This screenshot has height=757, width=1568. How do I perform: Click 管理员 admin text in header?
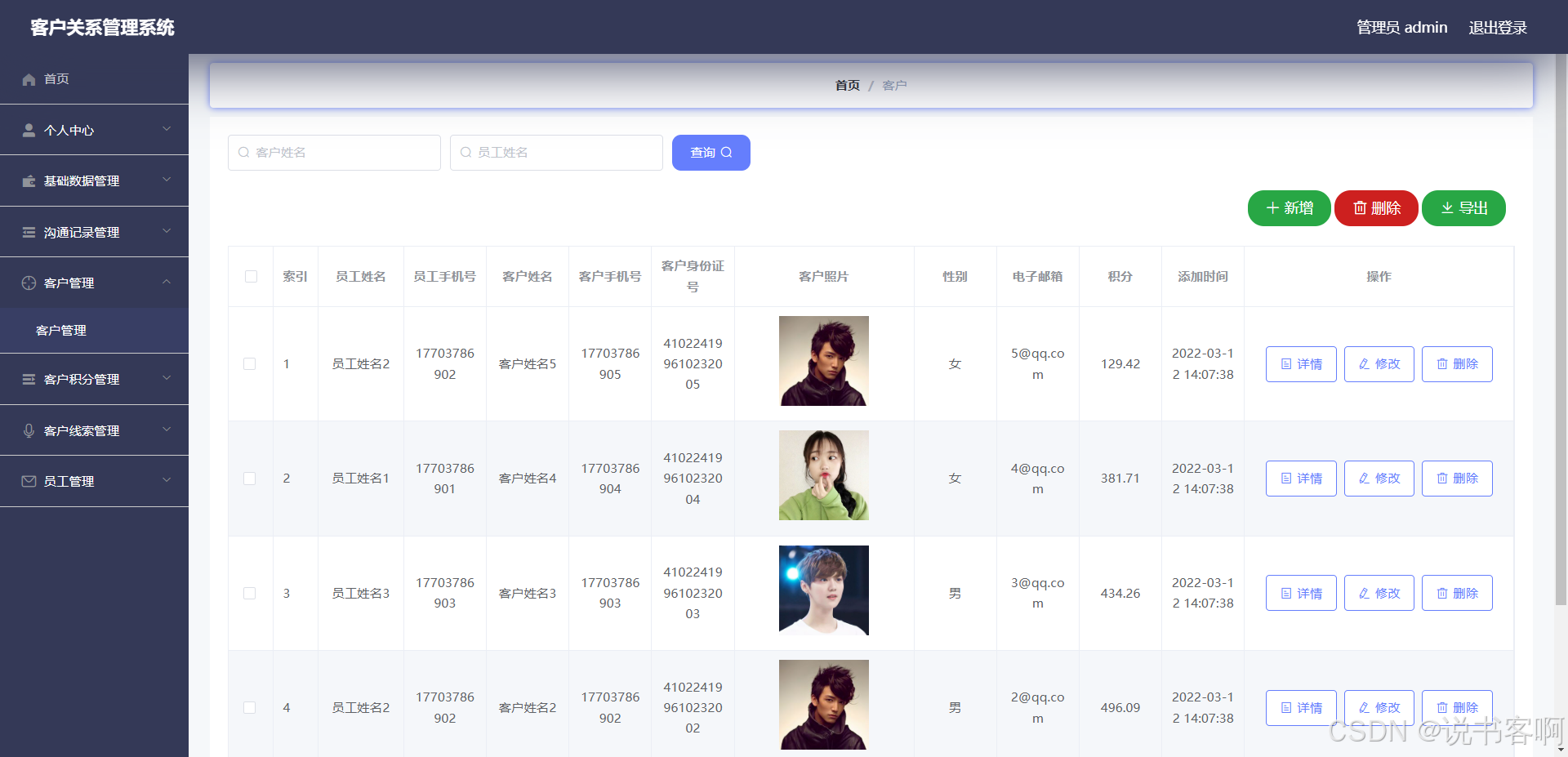(x=1401, y=28)
